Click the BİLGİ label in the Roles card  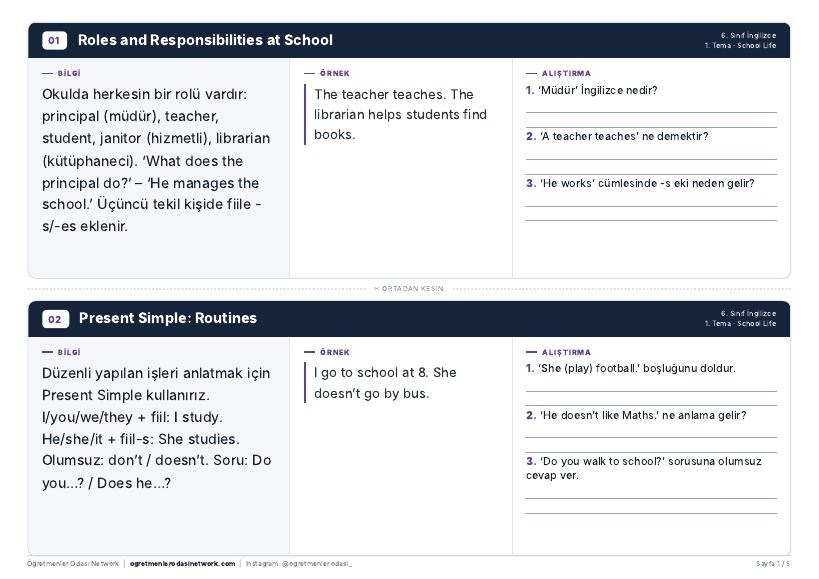click(69, 74)
